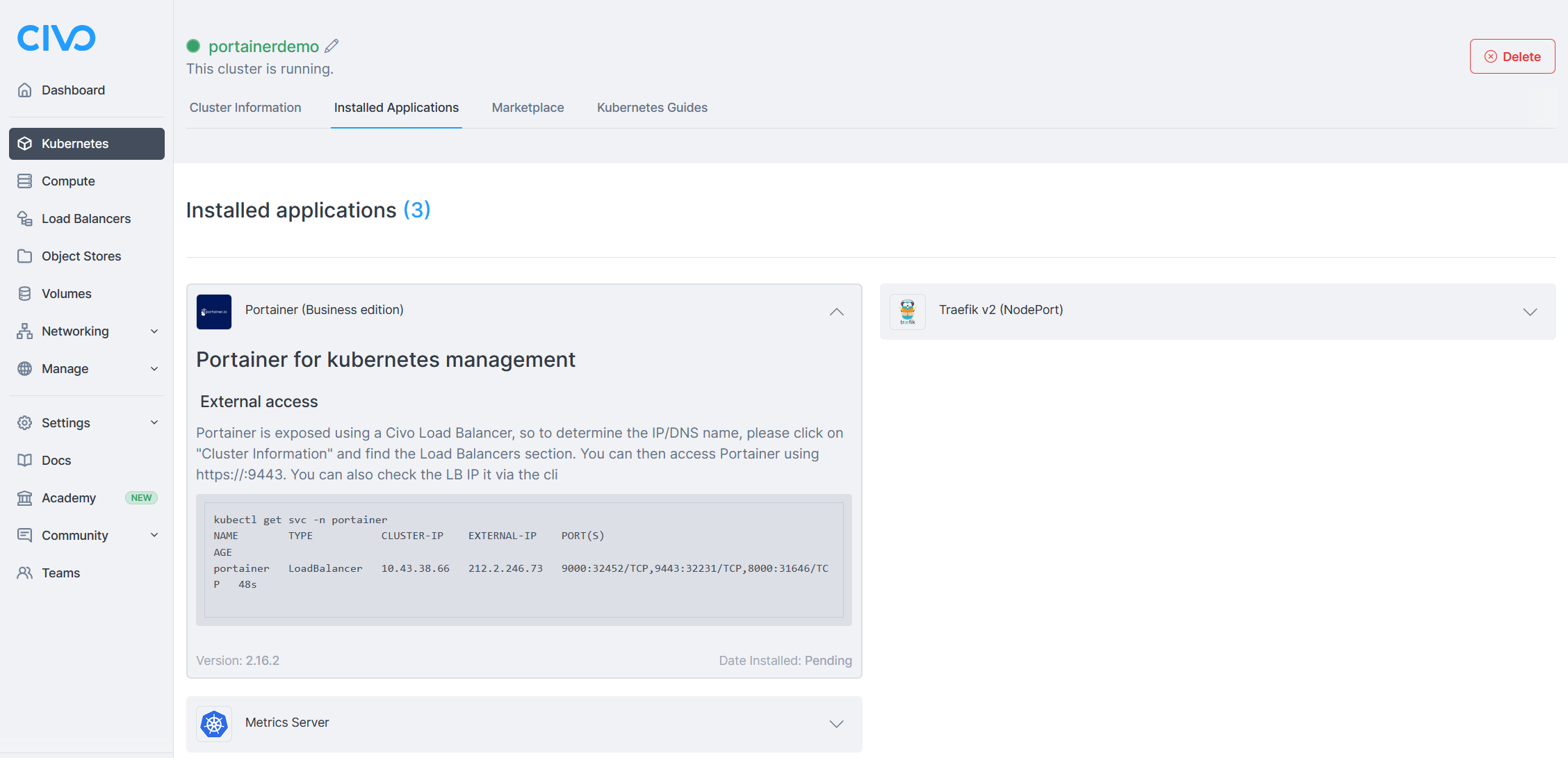Viewport: 1568px width, 758px height.
Task: Click the installed applications count (3)
Action: (x=417, y=210)
